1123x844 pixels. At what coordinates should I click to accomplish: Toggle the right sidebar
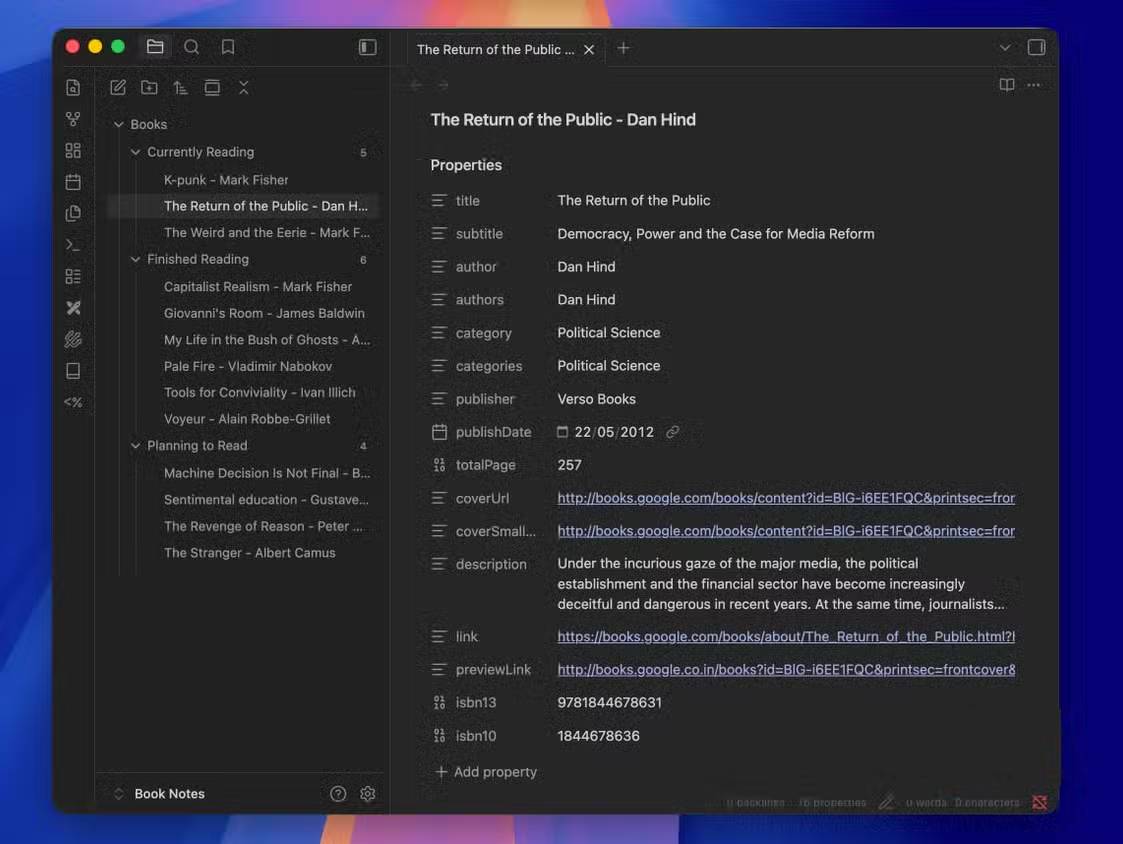[x=1036, y=48]
